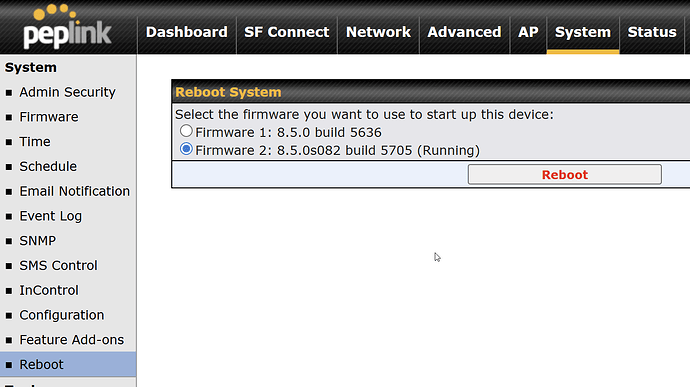
Task: Select Firmware 2 build 5705 radio button
Action: pos(186,149)
